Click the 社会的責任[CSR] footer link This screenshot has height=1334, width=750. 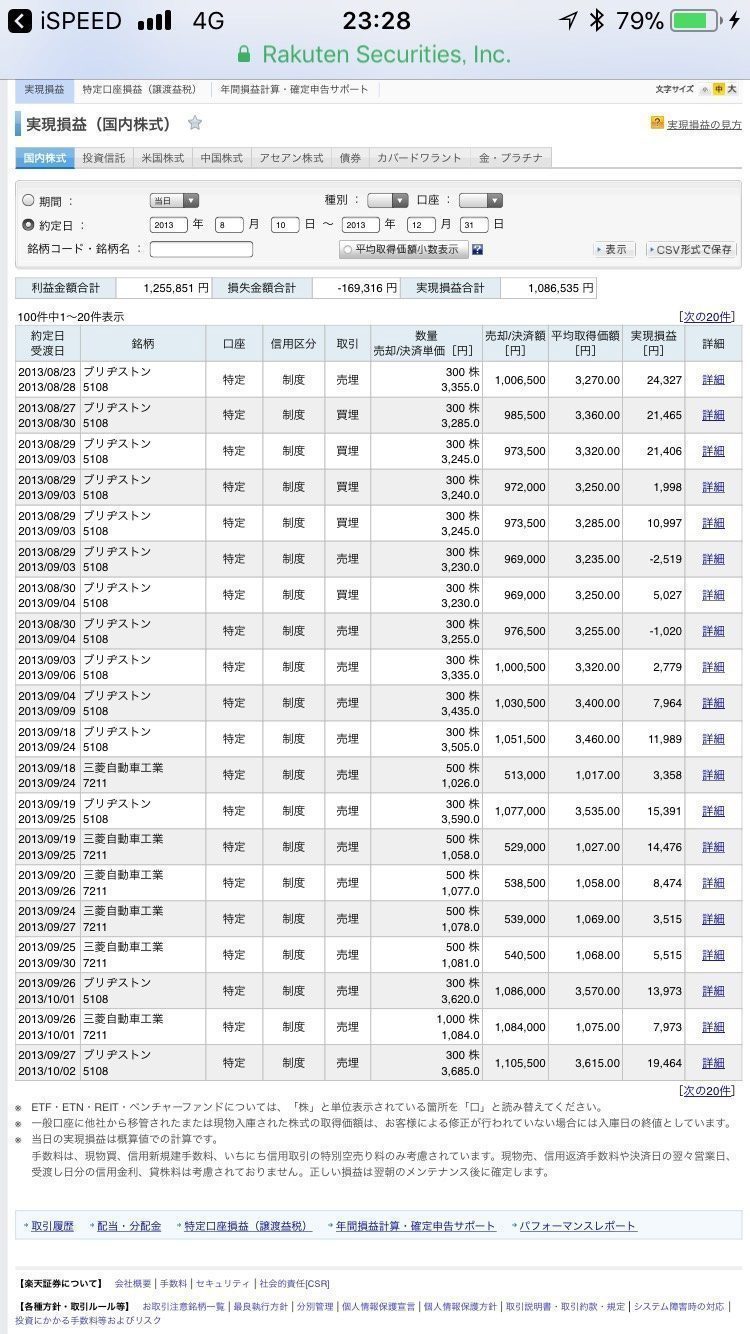click(x=294, y=1284)
